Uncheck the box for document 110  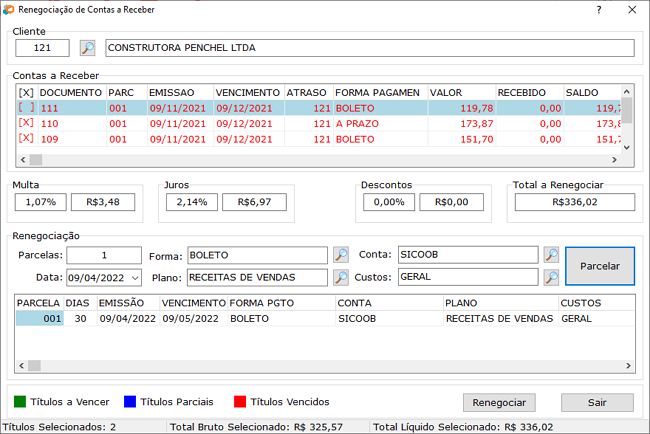[x=26, y=123]
